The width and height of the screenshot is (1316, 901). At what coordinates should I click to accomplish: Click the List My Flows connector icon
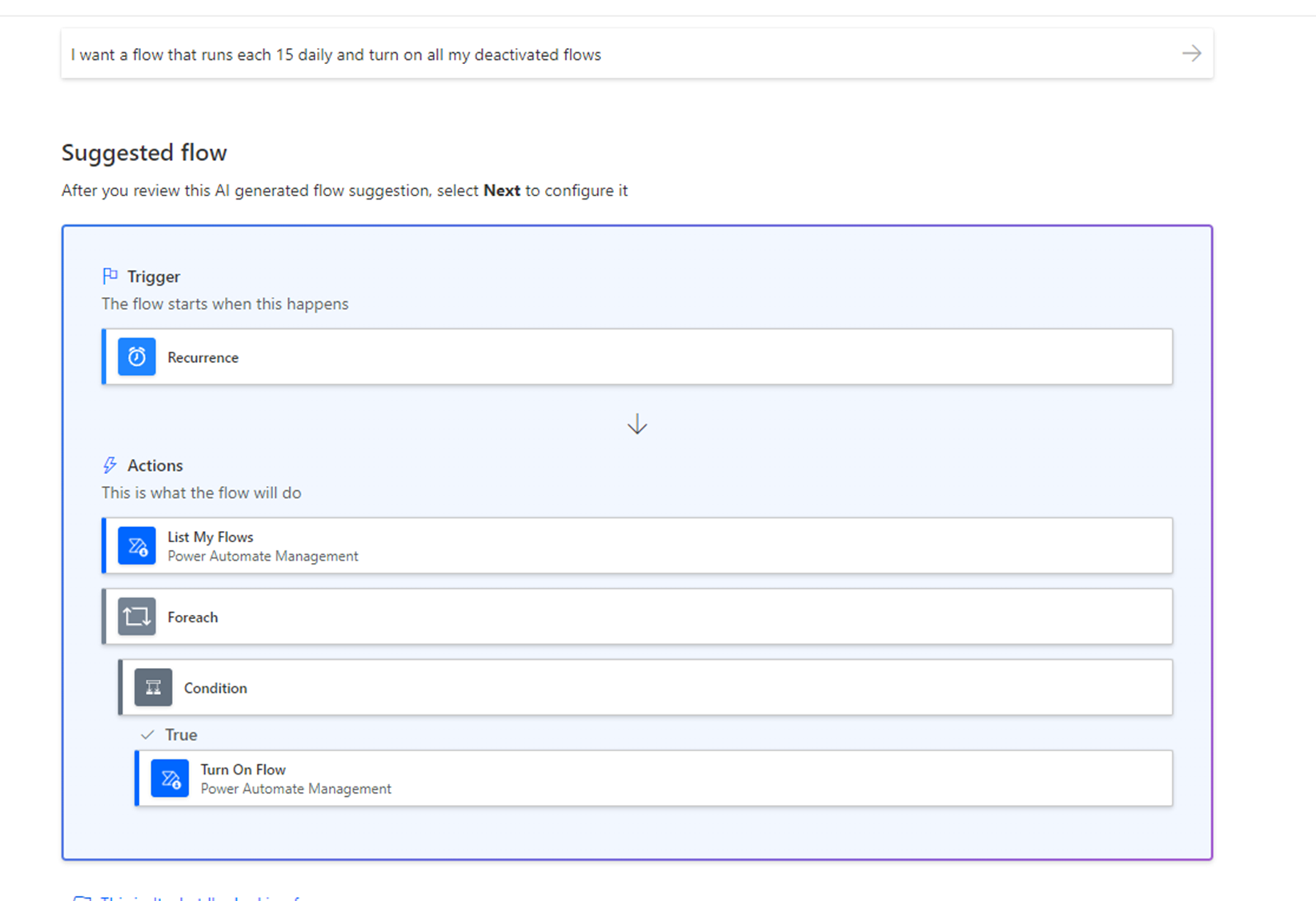point(137,545)
